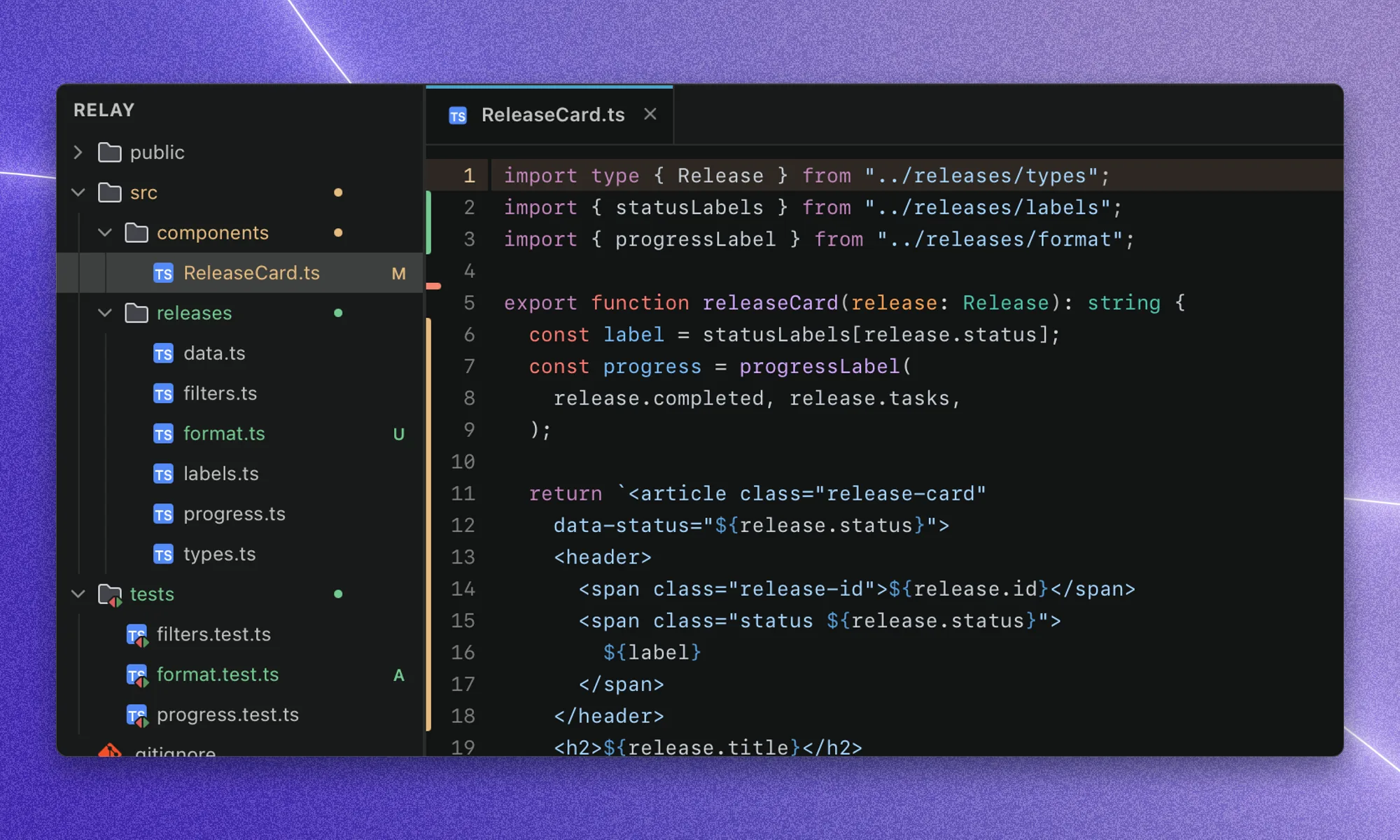Close the ReleaseCard.ts tab
1400x840 pixels.
click(x=650, y=114)
